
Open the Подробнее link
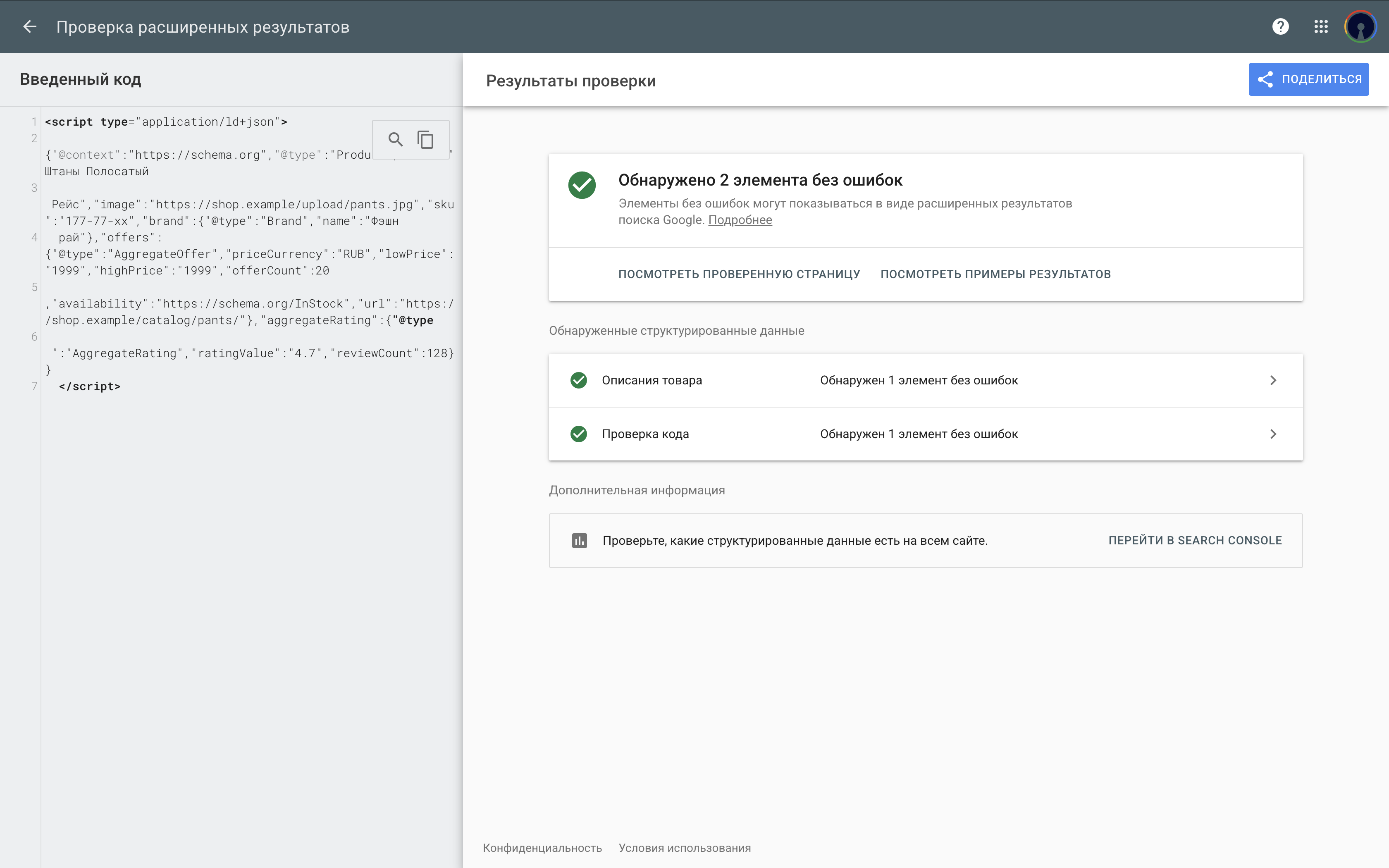click(740, 220)
